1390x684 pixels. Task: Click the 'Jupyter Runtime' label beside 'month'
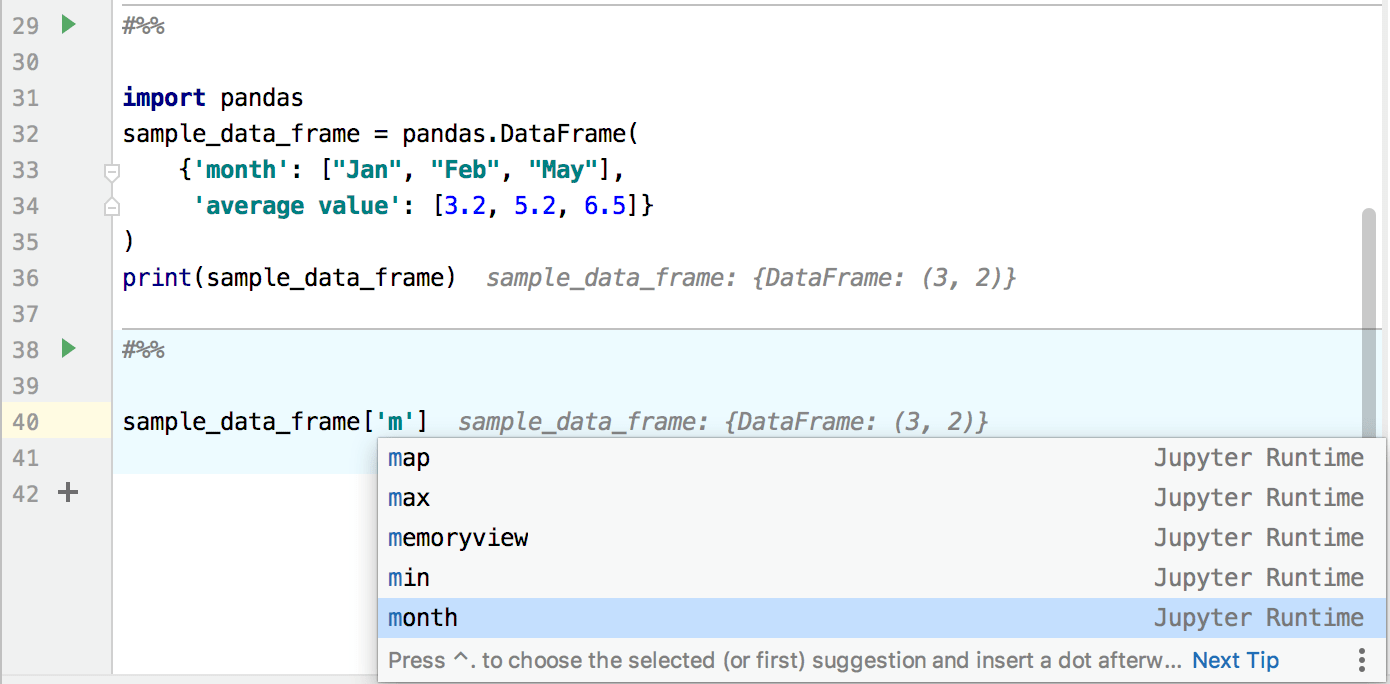(1259, 617)
